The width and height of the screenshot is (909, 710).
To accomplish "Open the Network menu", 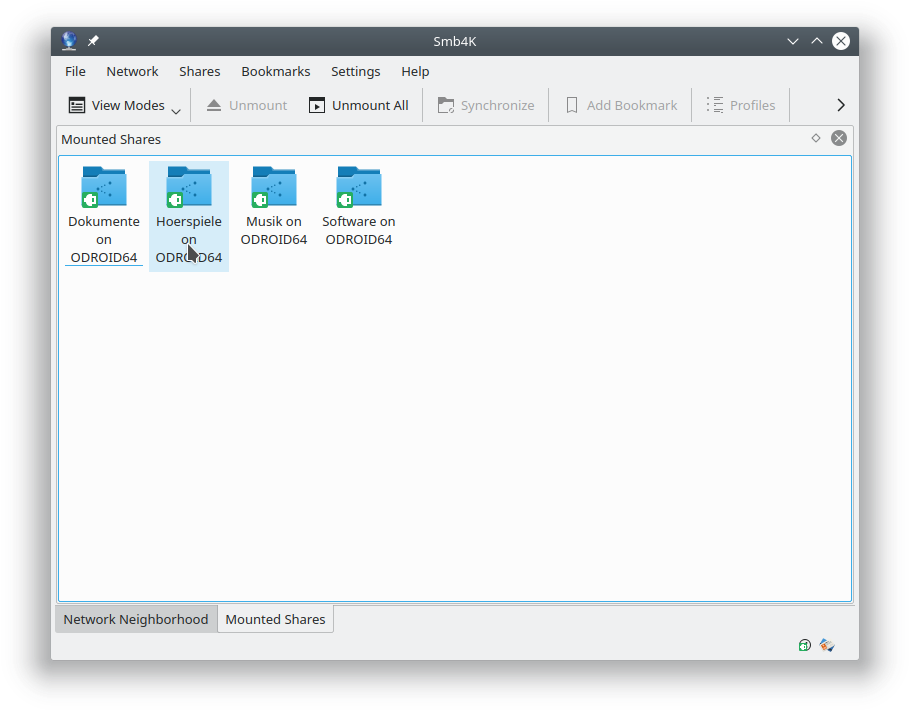I will (x=132, y=71).
